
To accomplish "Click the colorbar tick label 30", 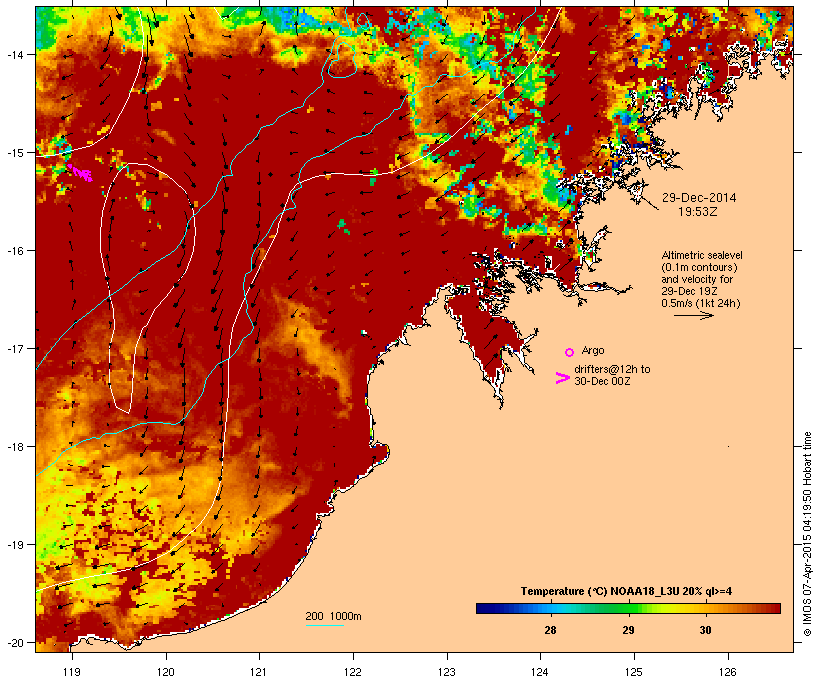I will click(705, 630).
